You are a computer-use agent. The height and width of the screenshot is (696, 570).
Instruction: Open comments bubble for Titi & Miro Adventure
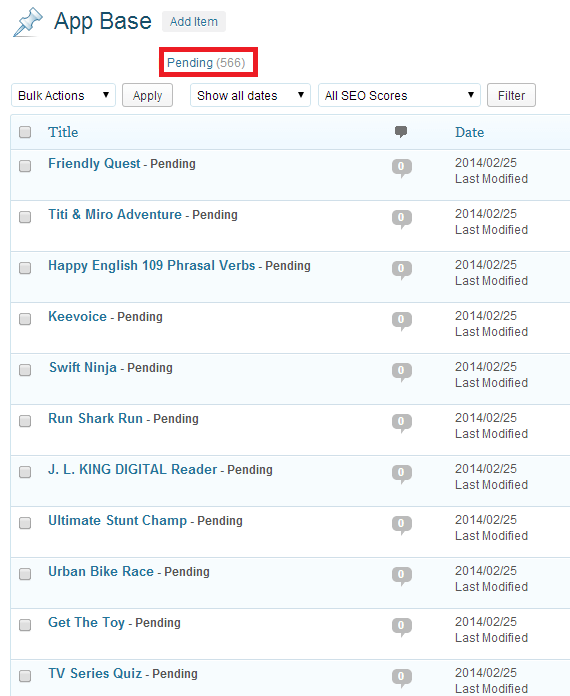(402, 219)
